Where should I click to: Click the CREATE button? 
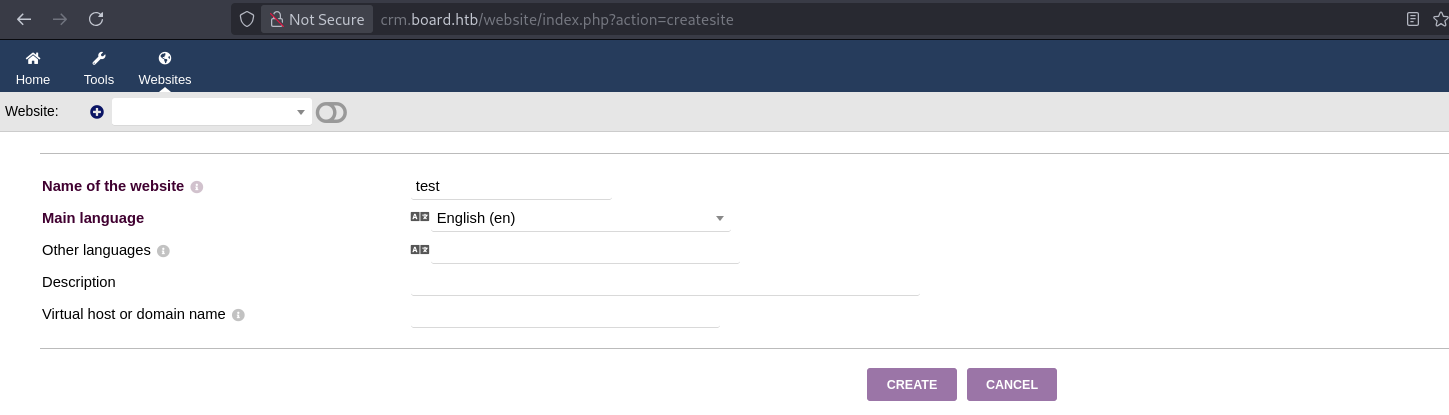click(x=912, y=385)
